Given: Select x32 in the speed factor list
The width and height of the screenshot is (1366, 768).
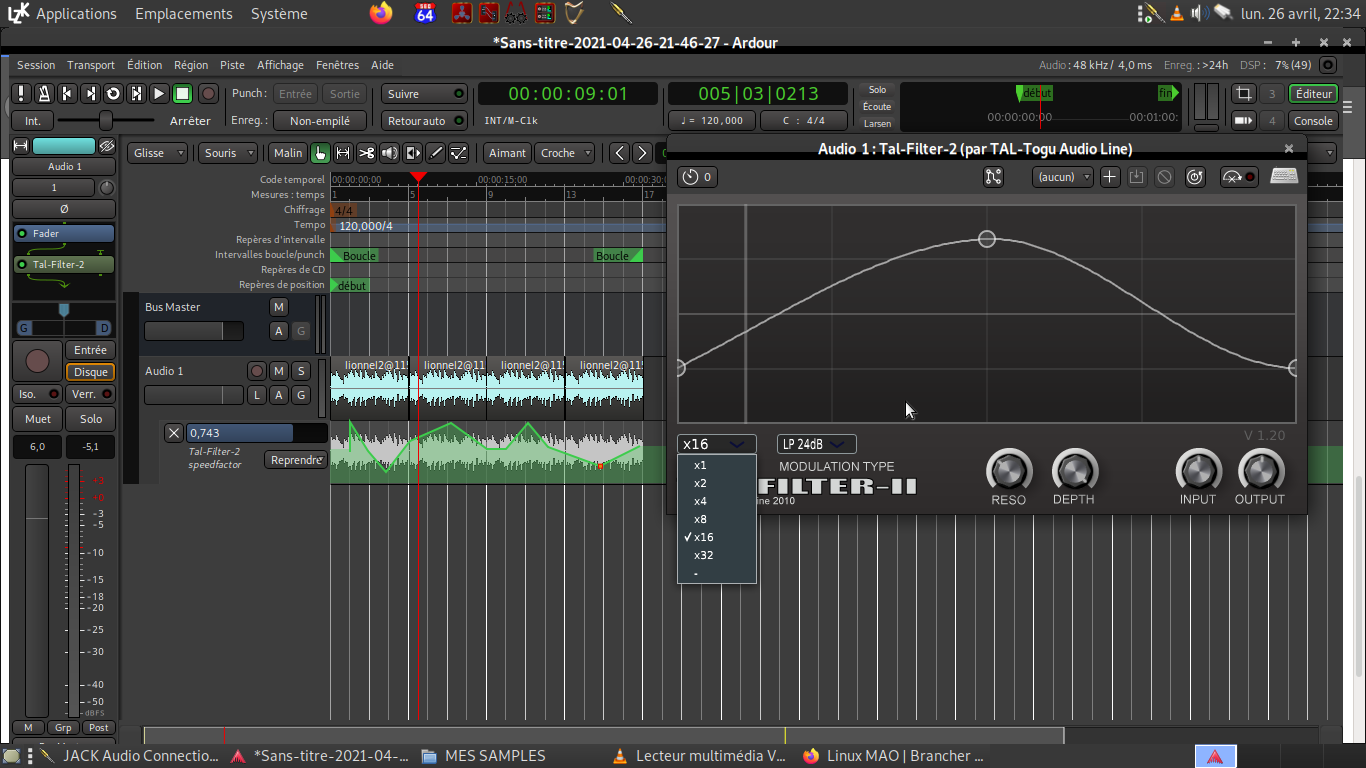Looking at the screenshot, I should tap(704, 555).
